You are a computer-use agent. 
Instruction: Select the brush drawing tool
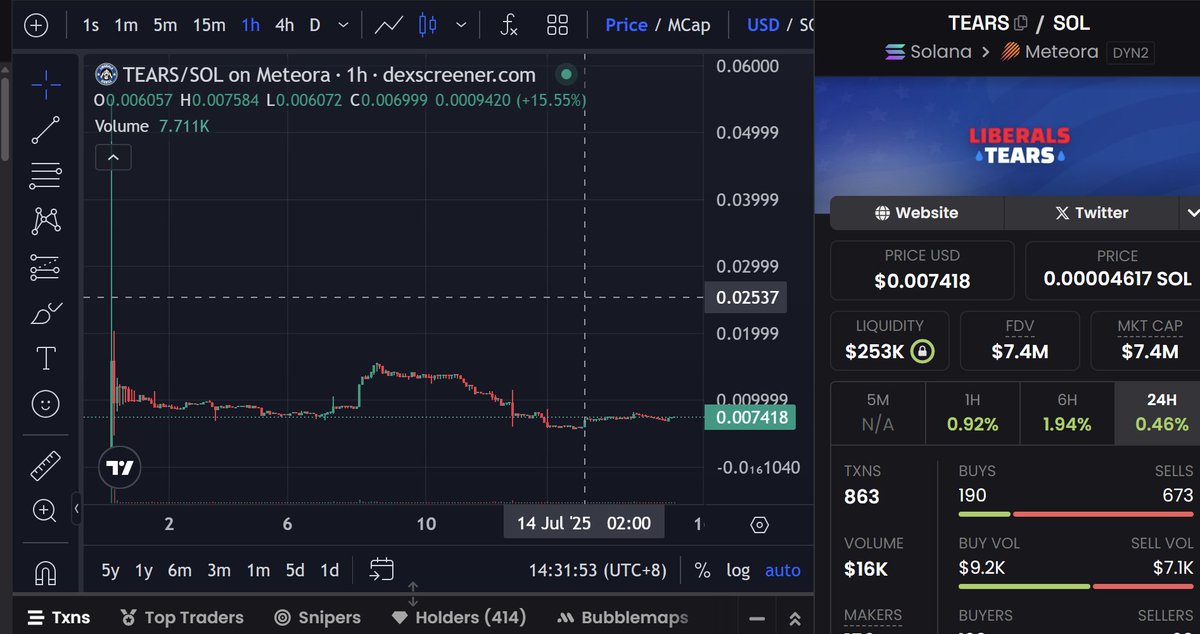pos(46,313)
